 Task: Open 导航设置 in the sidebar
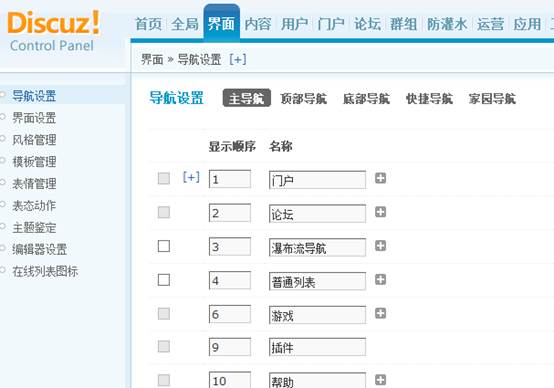(x=34, y=96)
